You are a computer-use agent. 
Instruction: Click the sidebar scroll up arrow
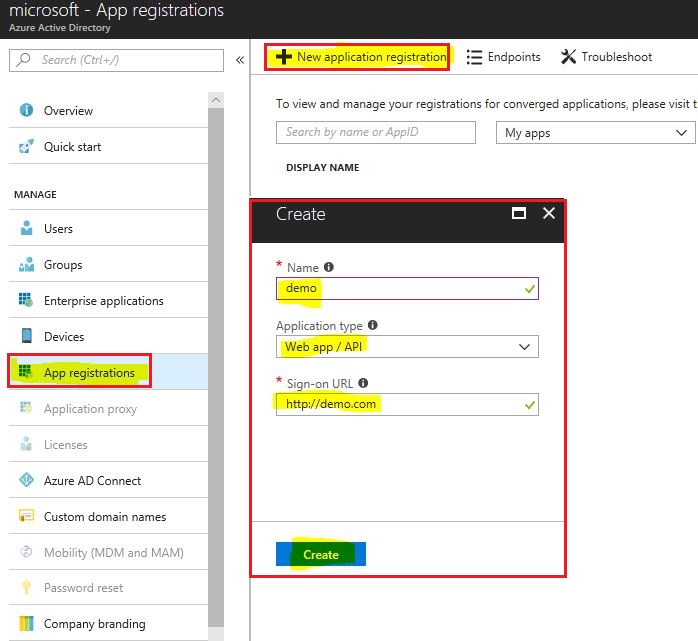click(216, 100)
